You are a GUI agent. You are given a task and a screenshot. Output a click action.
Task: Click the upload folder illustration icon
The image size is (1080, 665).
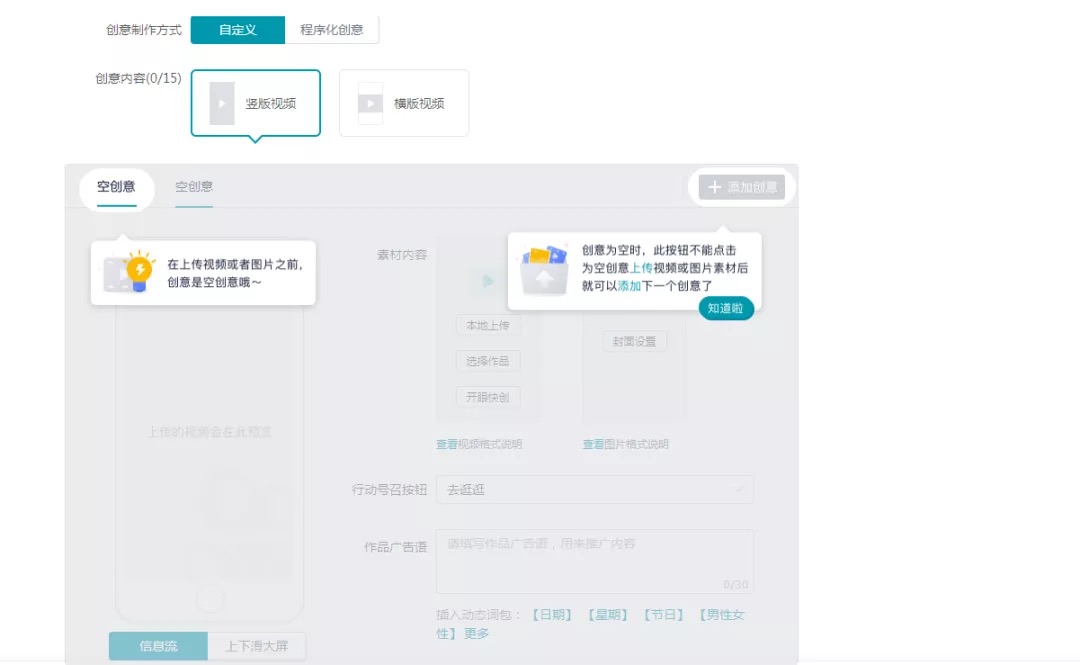pos(544,270)
